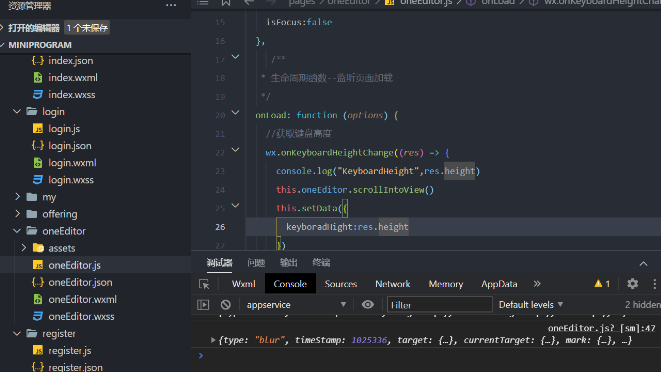Open the Network devtools tab
Screen dimensions: 661x372
(x=392, y=284)
